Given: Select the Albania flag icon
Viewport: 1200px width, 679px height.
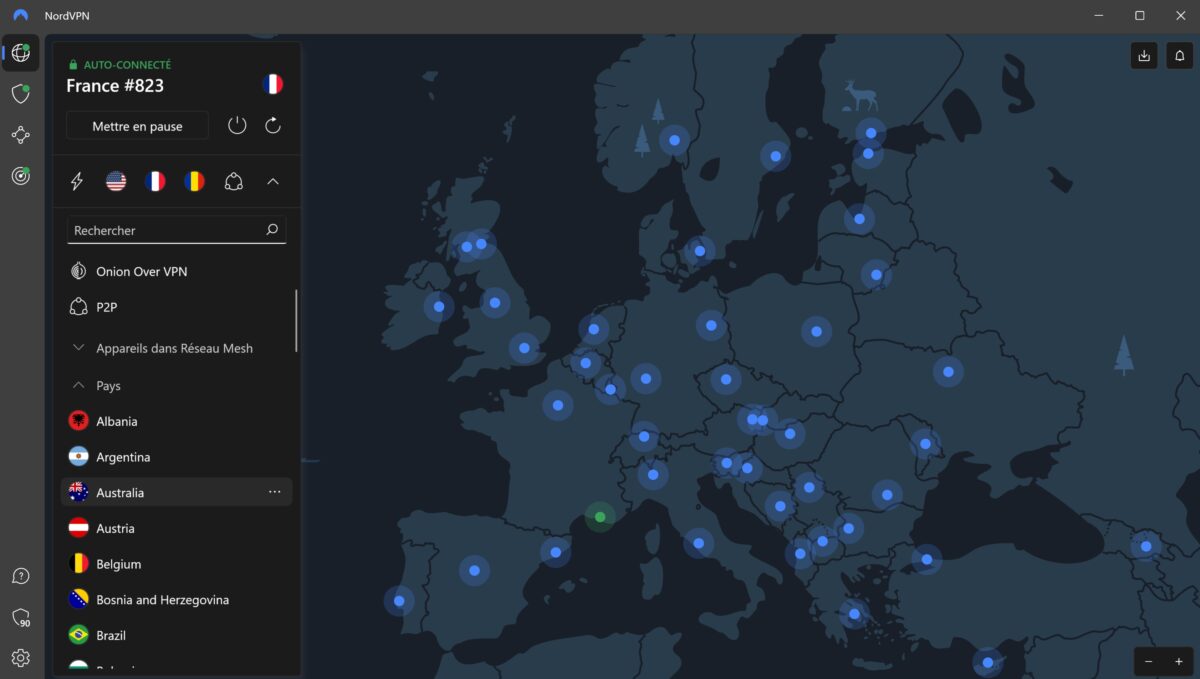Looking at the screenshot, I should 79,421.
